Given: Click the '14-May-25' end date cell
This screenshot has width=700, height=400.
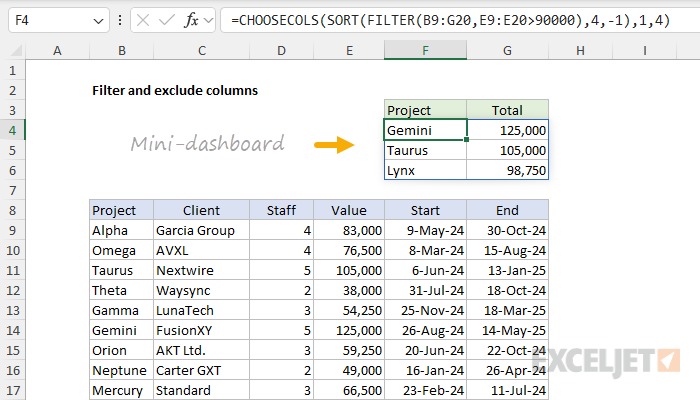Looking at the screenshot, I should tap(508, 330).
